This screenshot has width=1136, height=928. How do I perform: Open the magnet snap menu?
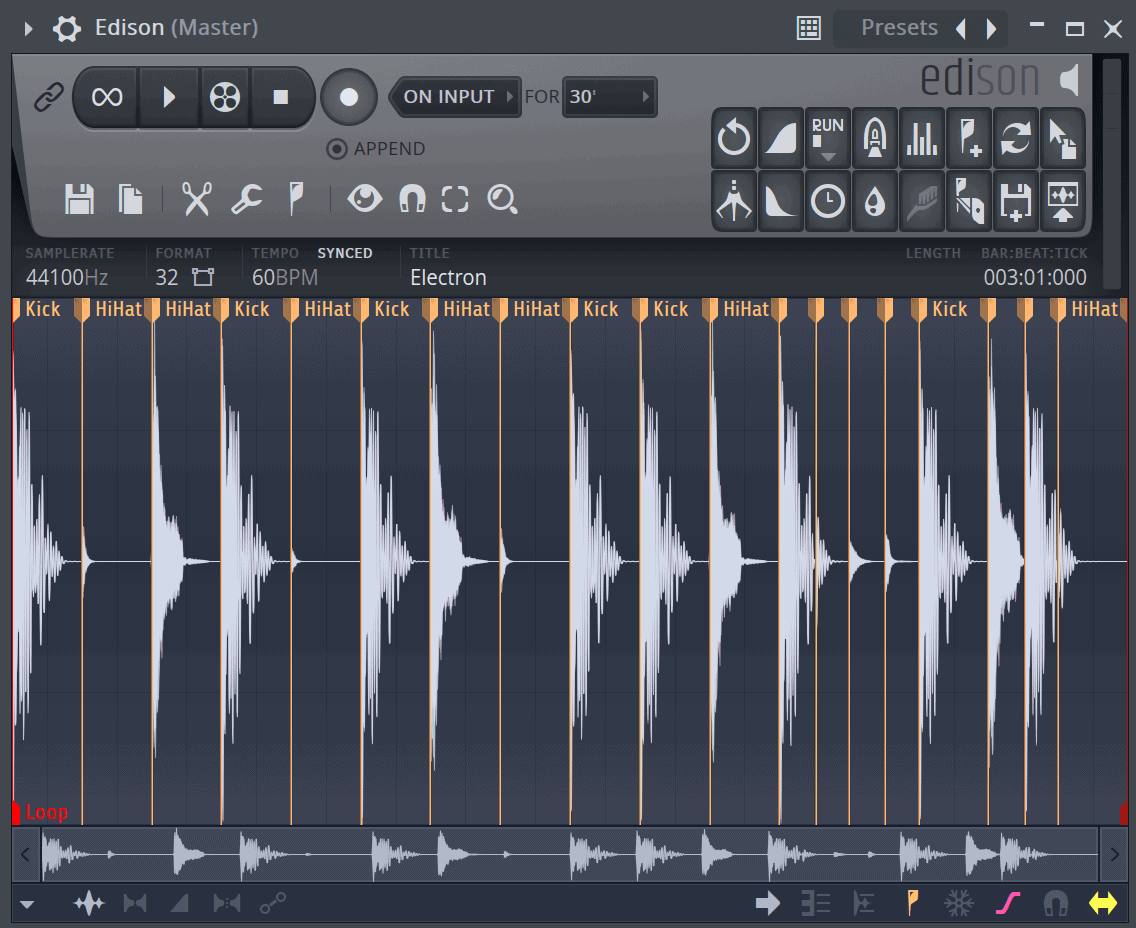(x=412, y=199)
